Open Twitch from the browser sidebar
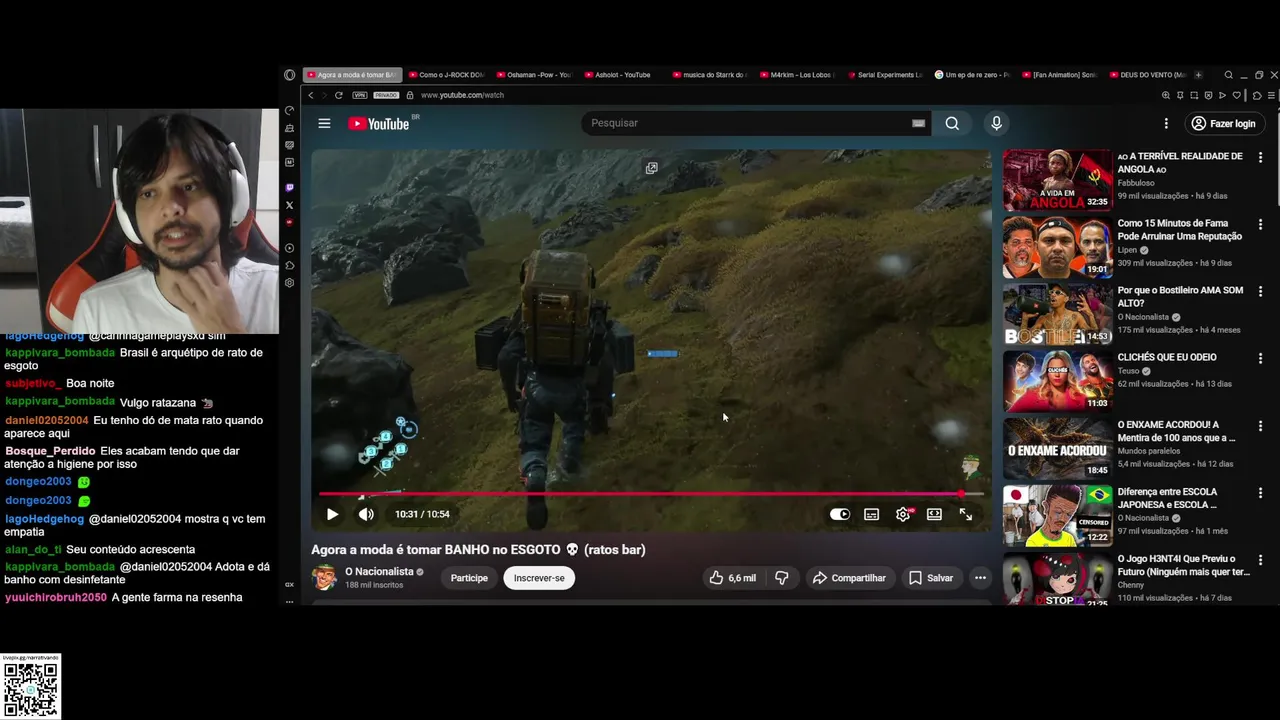 click(x=290, y=187)
